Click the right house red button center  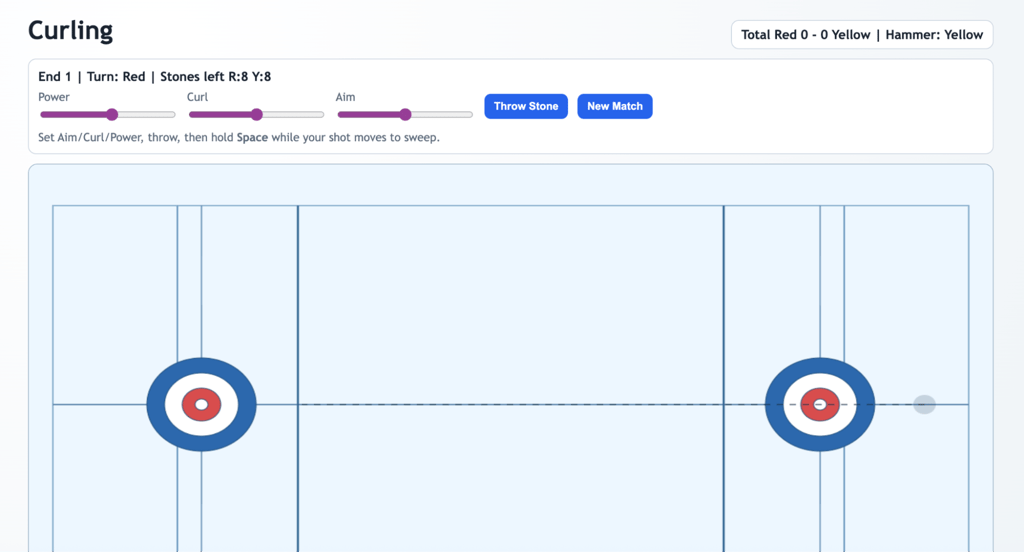pyautogui.click(x=820, y=404)
